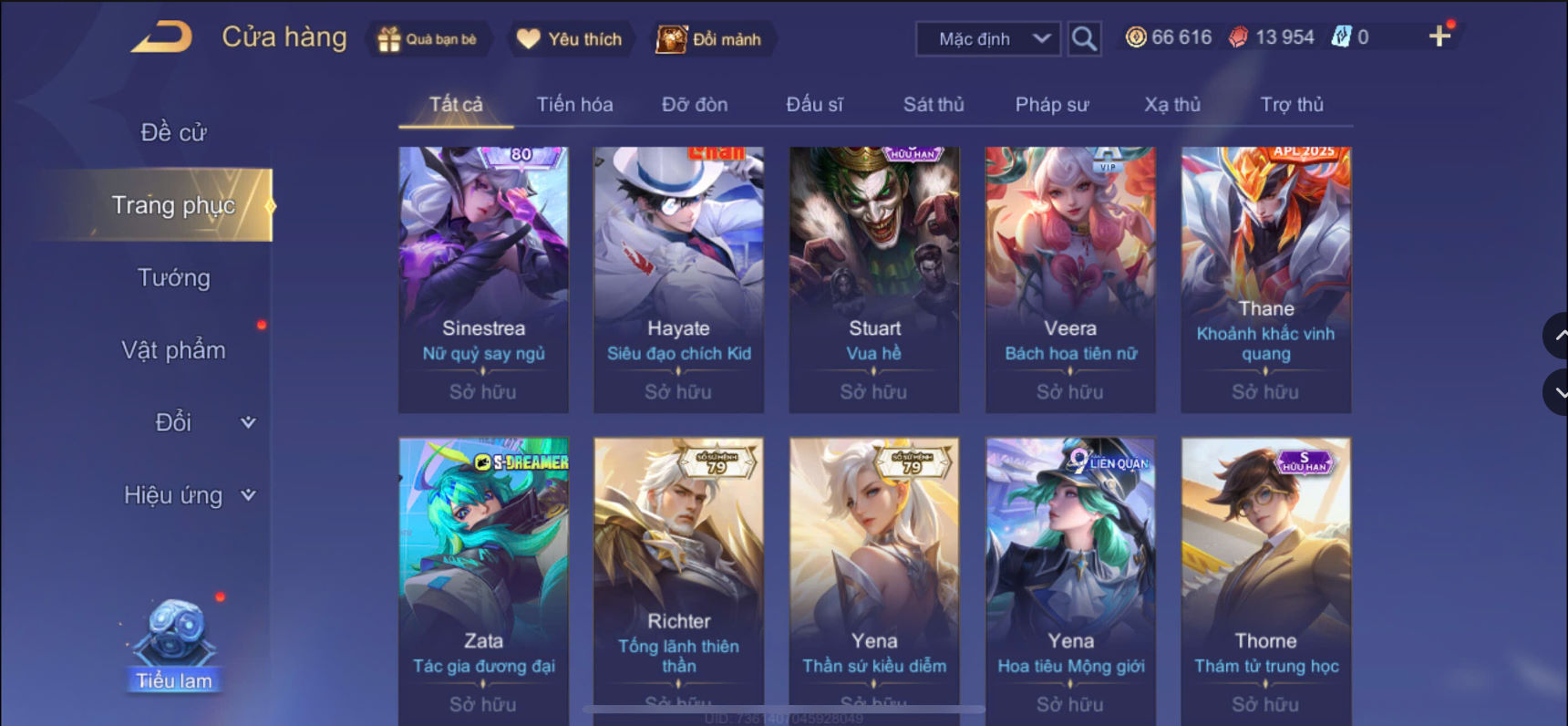The image size is (1568, 726).
Task: Open the search magnifier icon
Action: (x=1084, y=38)
